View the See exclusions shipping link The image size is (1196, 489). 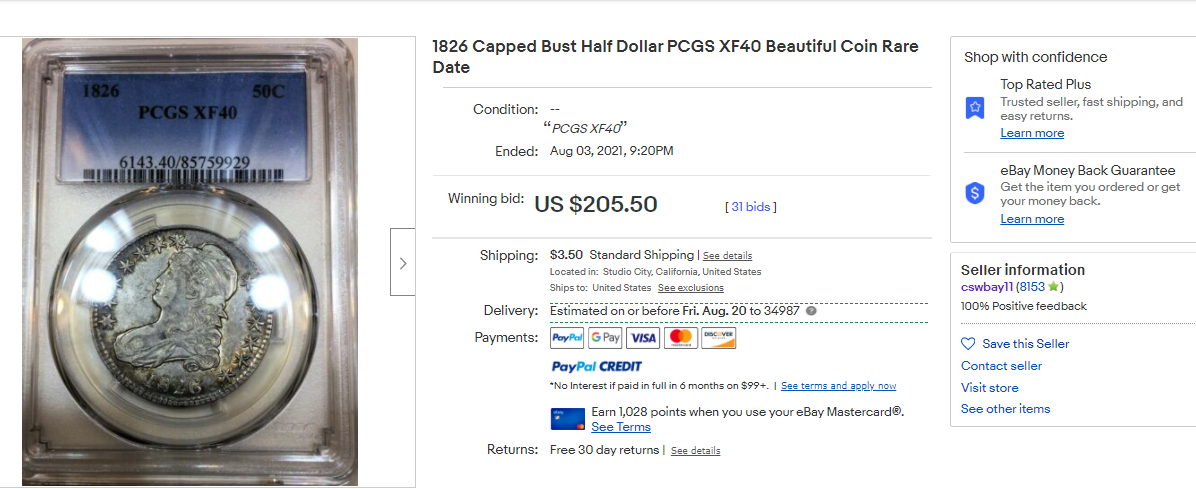pyautogui.click(x=690, y=288)
